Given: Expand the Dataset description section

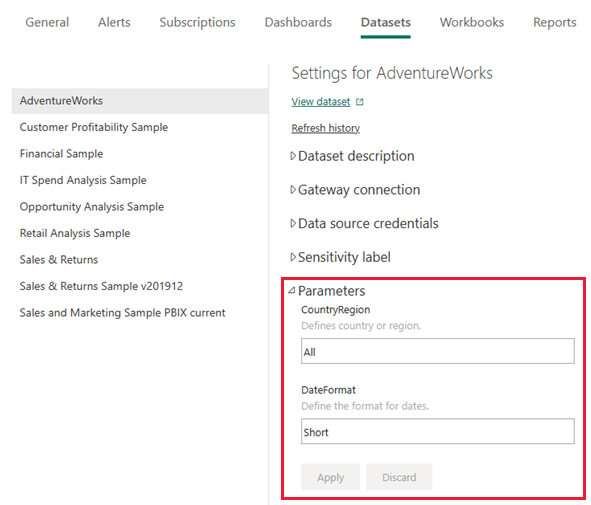Looking at the screenshot, I should click(352, 156).
